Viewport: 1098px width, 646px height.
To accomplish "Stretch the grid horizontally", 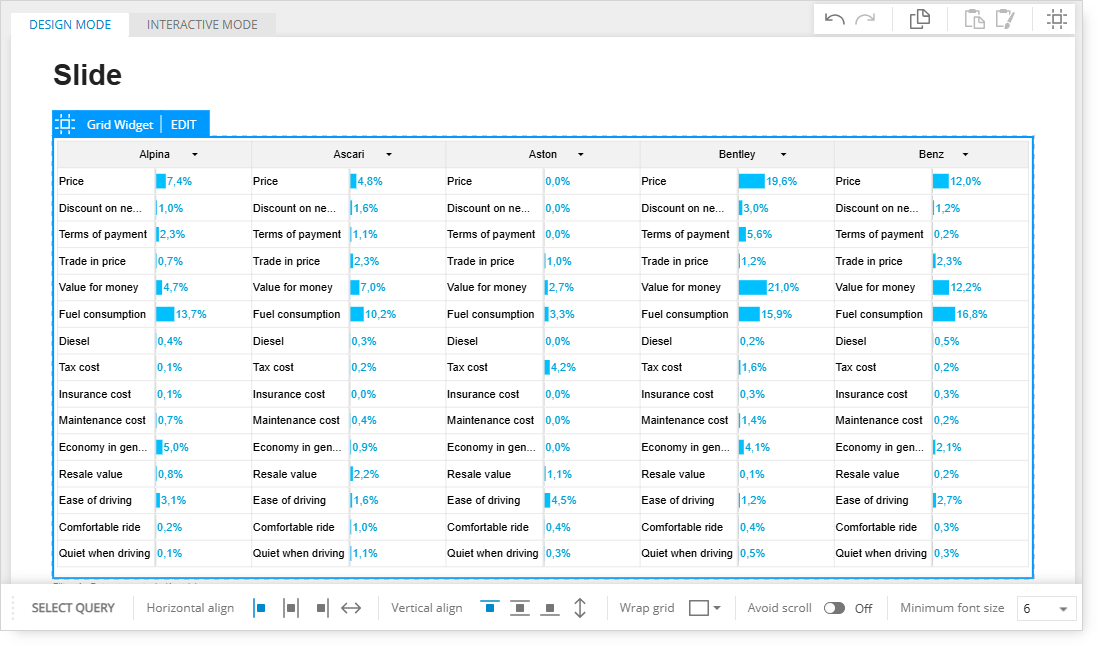I will (351, 608).
